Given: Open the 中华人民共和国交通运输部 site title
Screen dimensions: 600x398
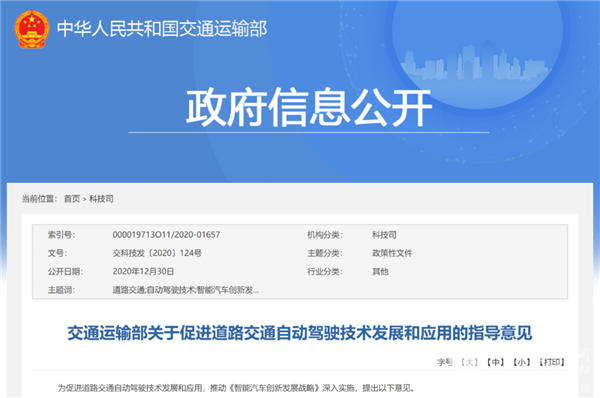Looking at the screenshot, I should [162, 29].
